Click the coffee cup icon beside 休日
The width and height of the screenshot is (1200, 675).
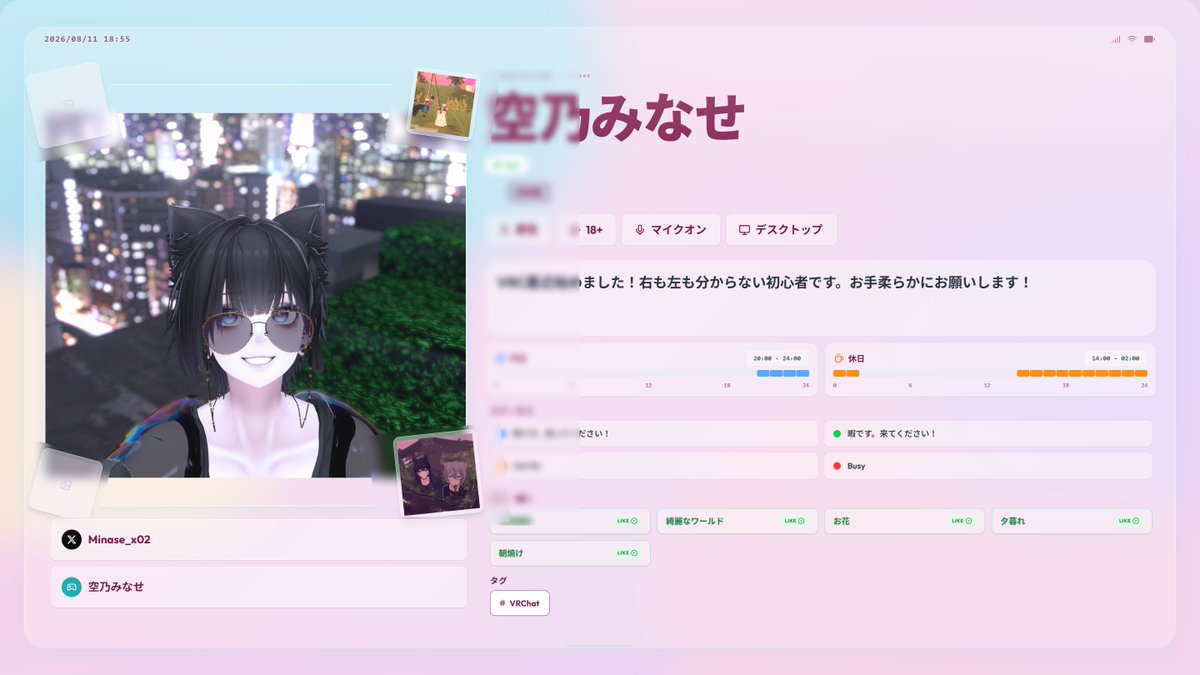point(839,358)
